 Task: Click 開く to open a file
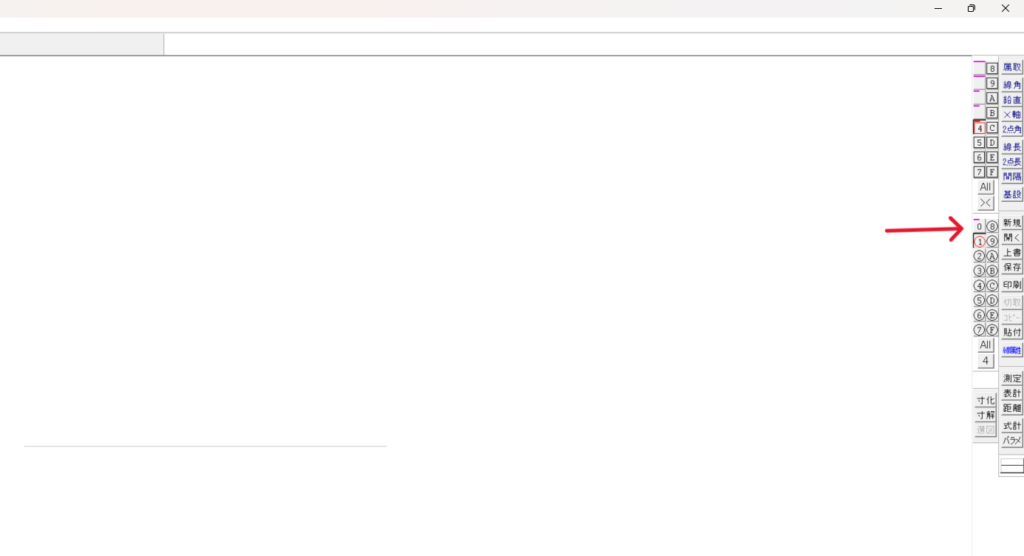(x=1012, y=238)
